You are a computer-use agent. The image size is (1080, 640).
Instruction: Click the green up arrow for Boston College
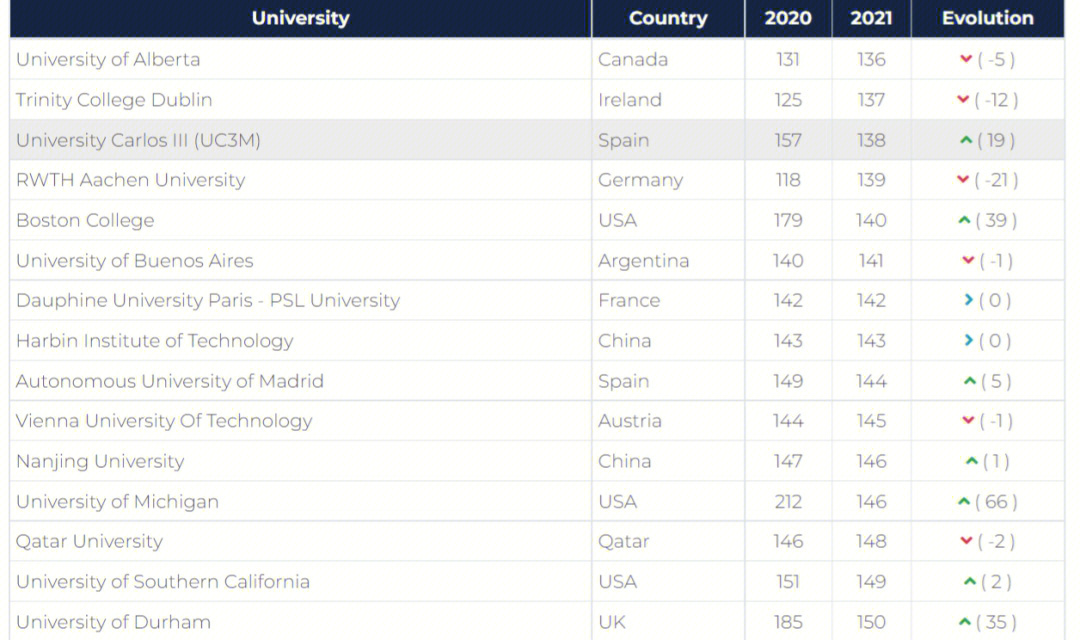click(964, 220)
